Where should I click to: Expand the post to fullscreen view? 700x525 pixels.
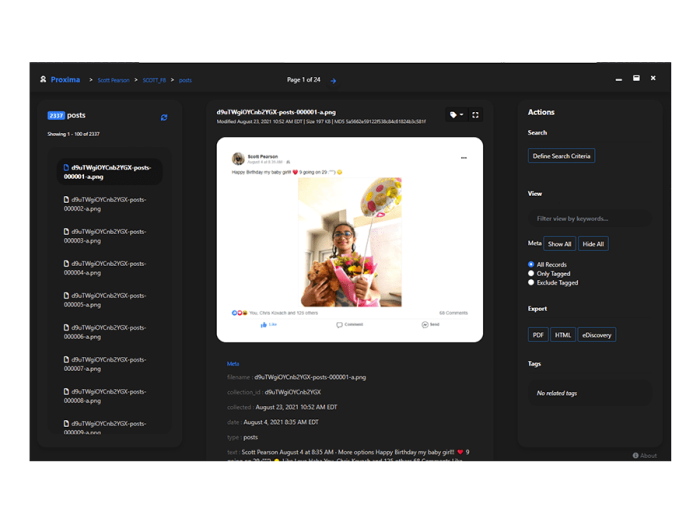[475, 115]
